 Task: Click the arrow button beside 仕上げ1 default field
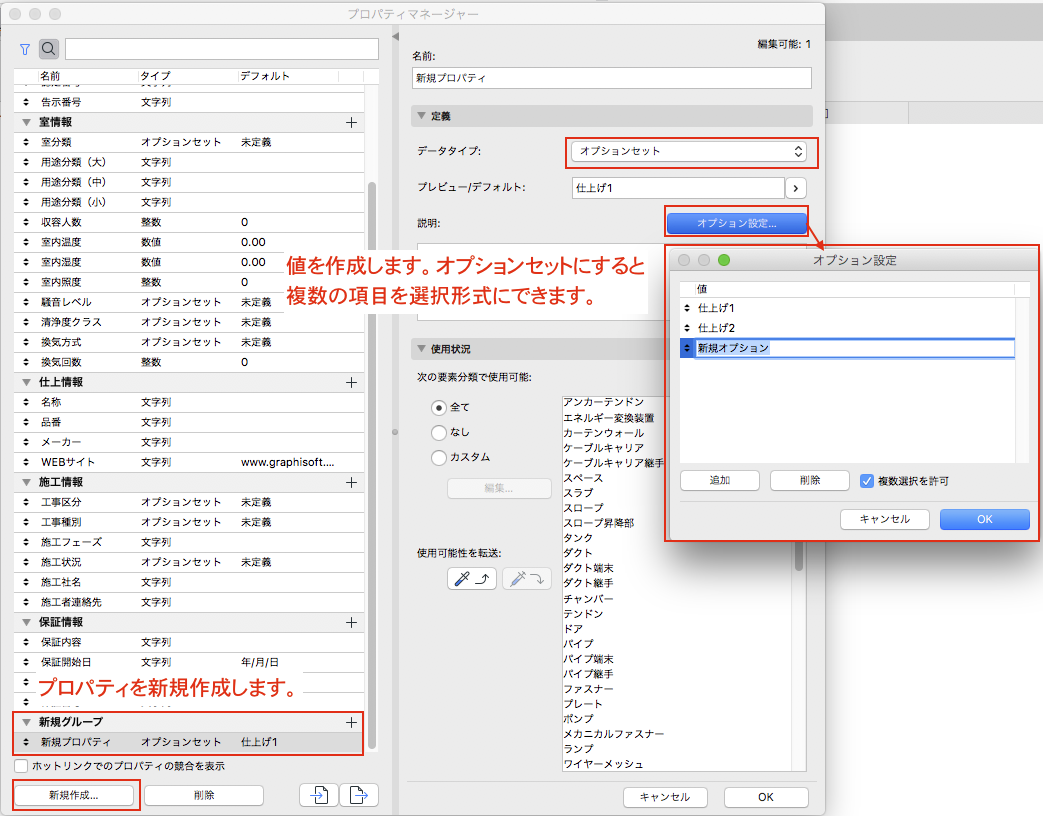pos(796,187)
